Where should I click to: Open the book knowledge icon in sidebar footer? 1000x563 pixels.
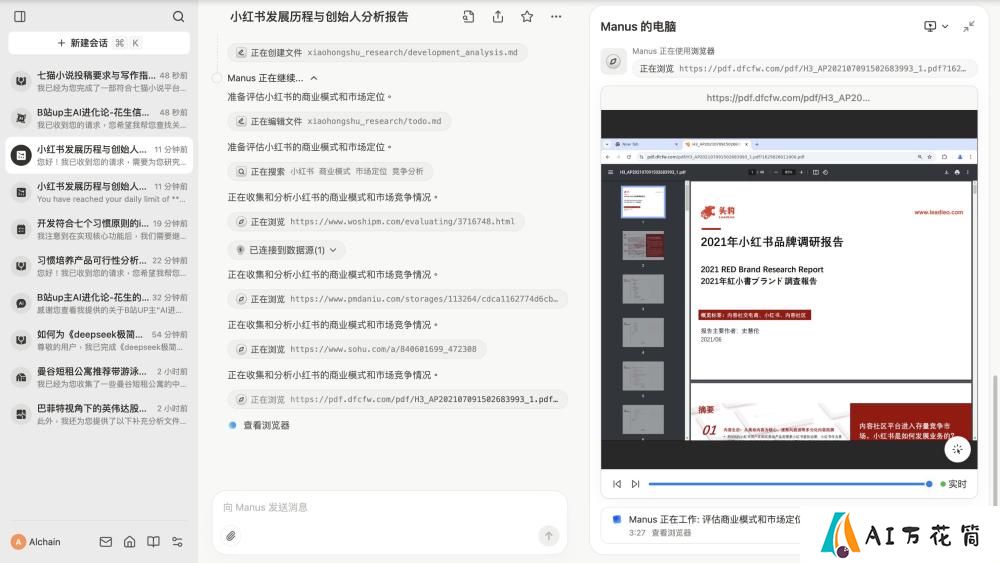tap(154, 542)
